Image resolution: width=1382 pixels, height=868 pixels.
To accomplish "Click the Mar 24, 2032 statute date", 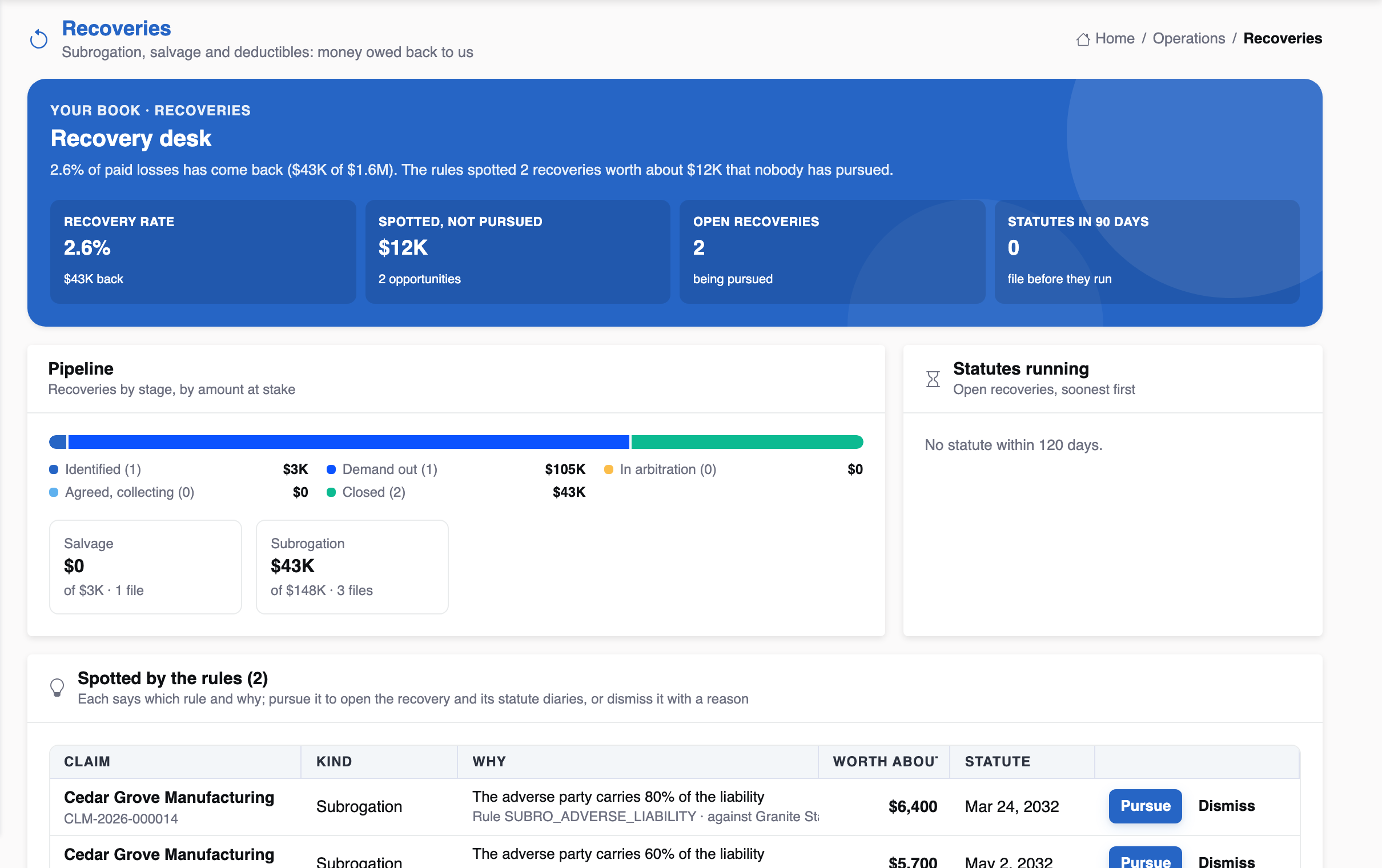I will 1011,806.
